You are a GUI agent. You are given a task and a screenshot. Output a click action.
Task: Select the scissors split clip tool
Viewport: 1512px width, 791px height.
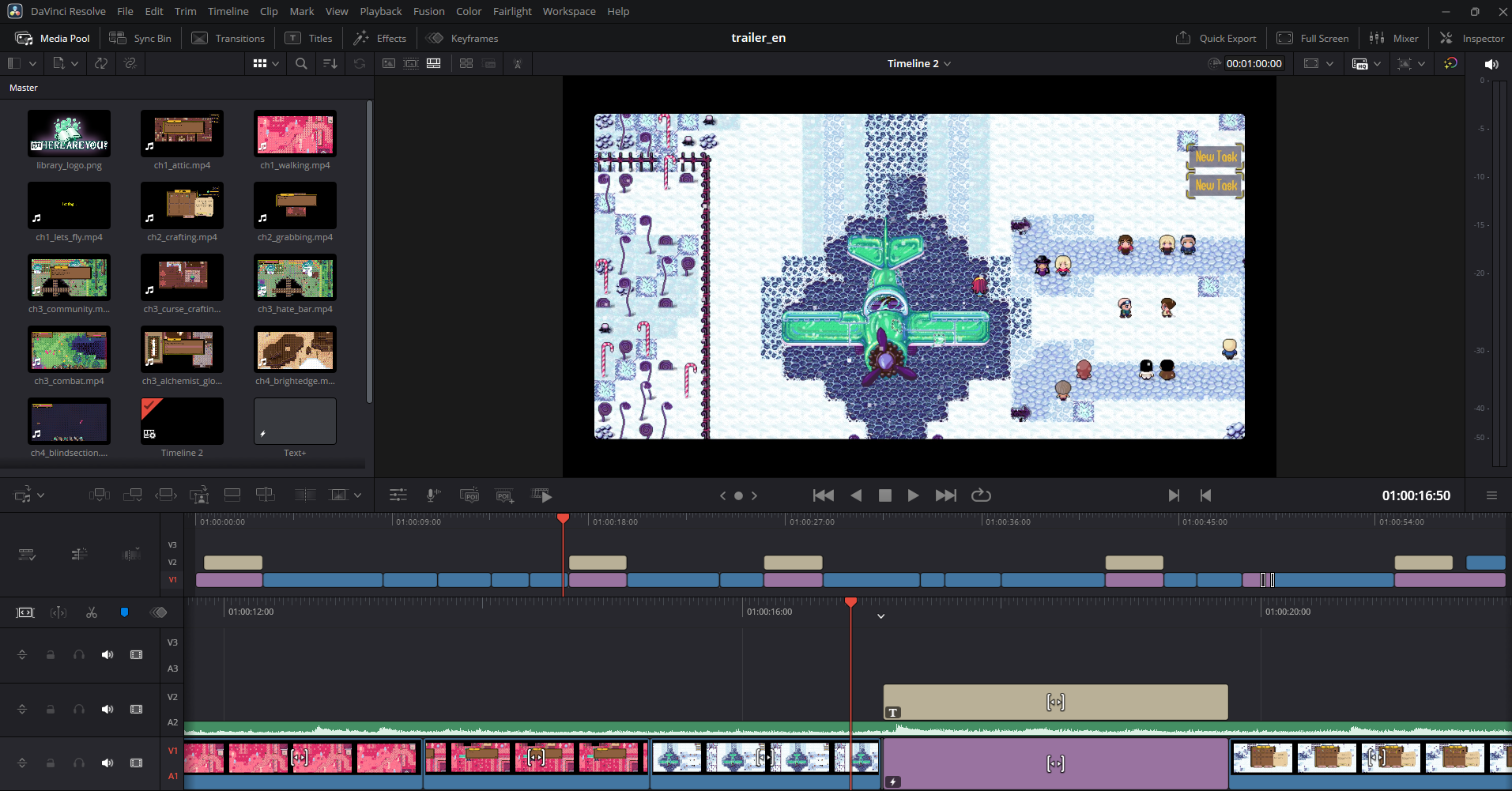[x=92, y=612]
